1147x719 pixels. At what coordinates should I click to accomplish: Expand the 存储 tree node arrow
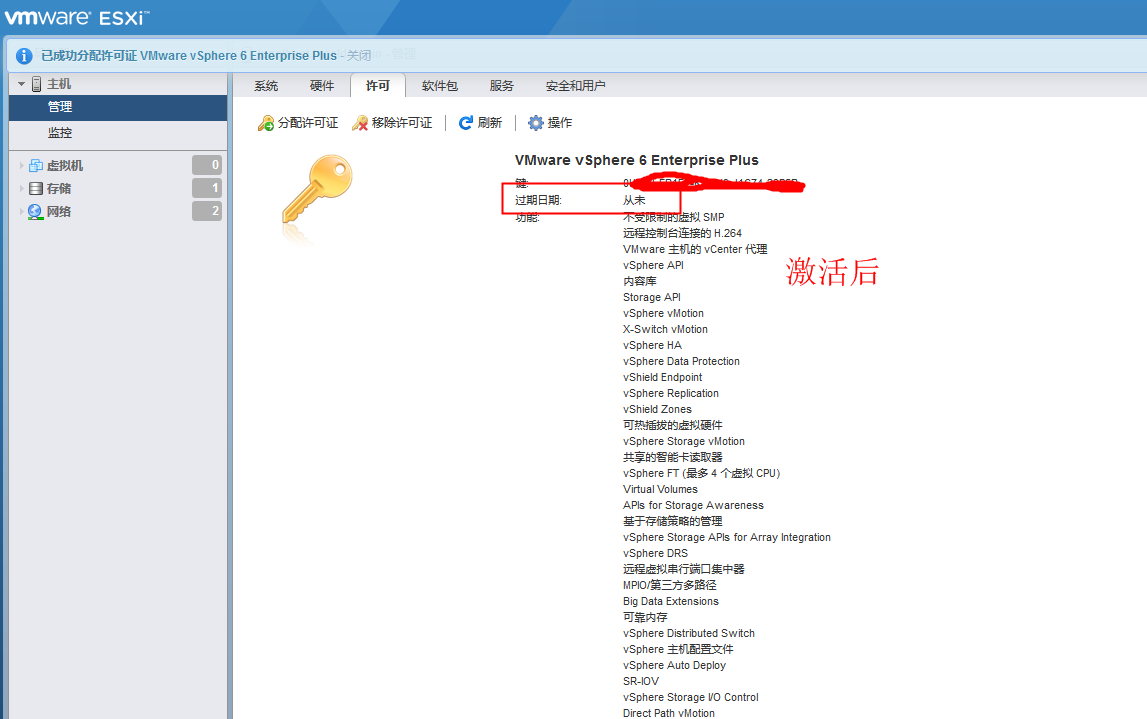click(x=21, y=189)
